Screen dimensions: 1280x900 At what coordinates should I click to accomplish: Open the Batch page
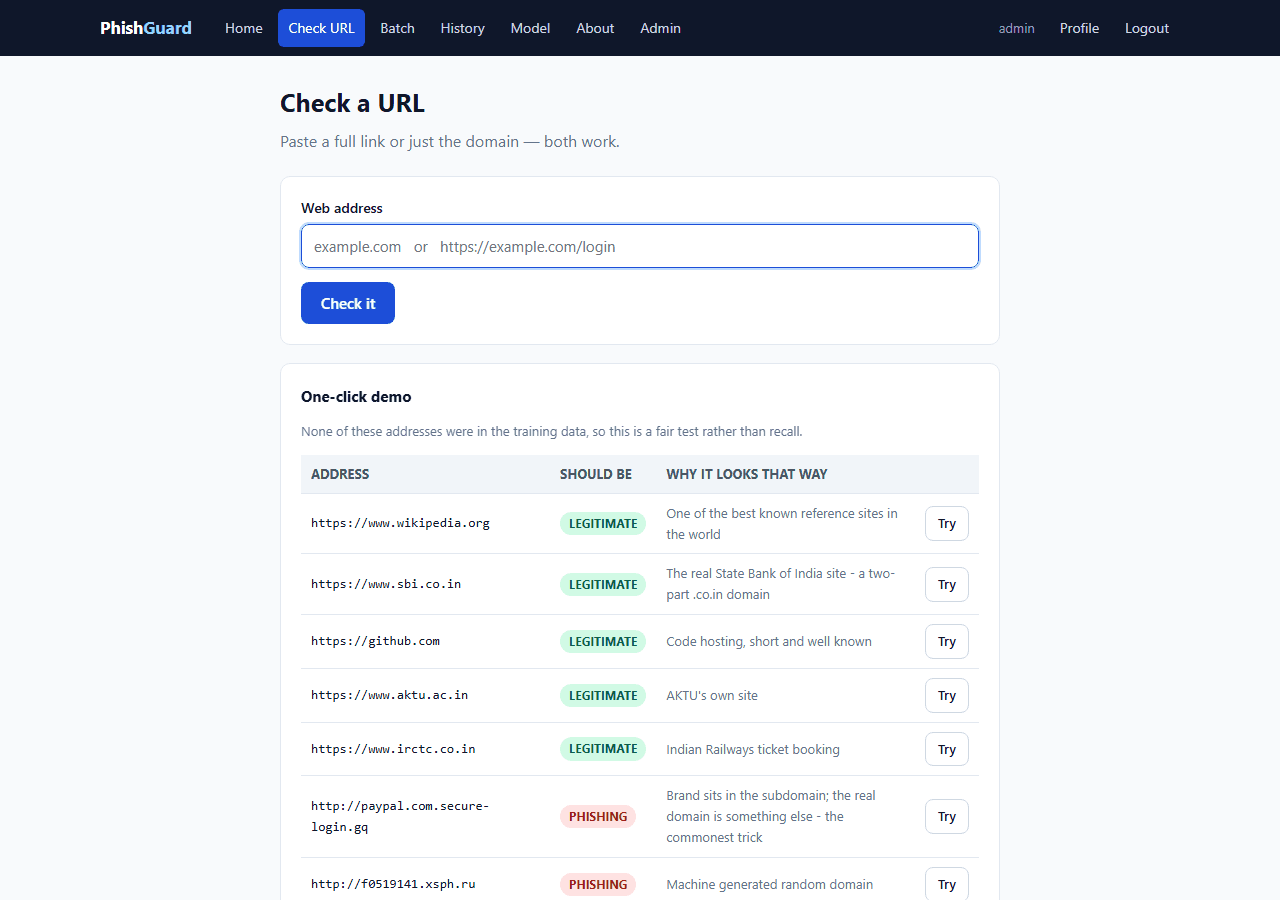(x=397, y=28)
